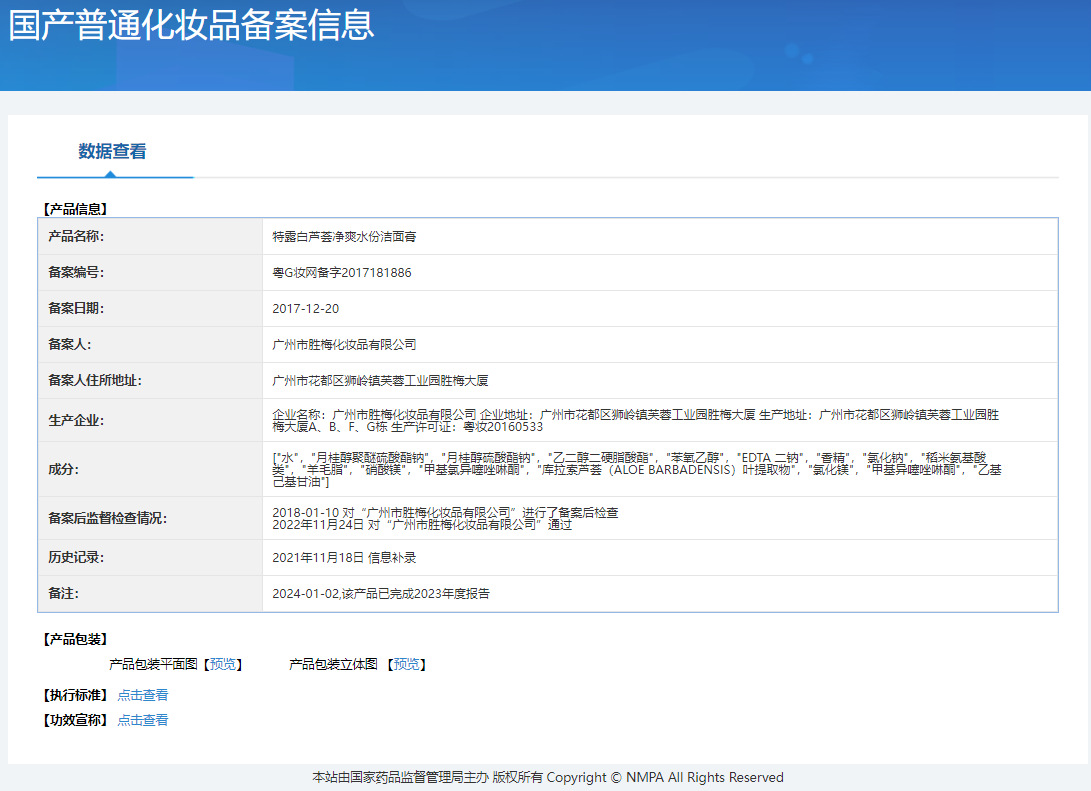Open 执行标准 点击查看 link
Image resolution: width=1091 pixels, height=791 pixels.
pyautogui.click(x=143, y=695)
